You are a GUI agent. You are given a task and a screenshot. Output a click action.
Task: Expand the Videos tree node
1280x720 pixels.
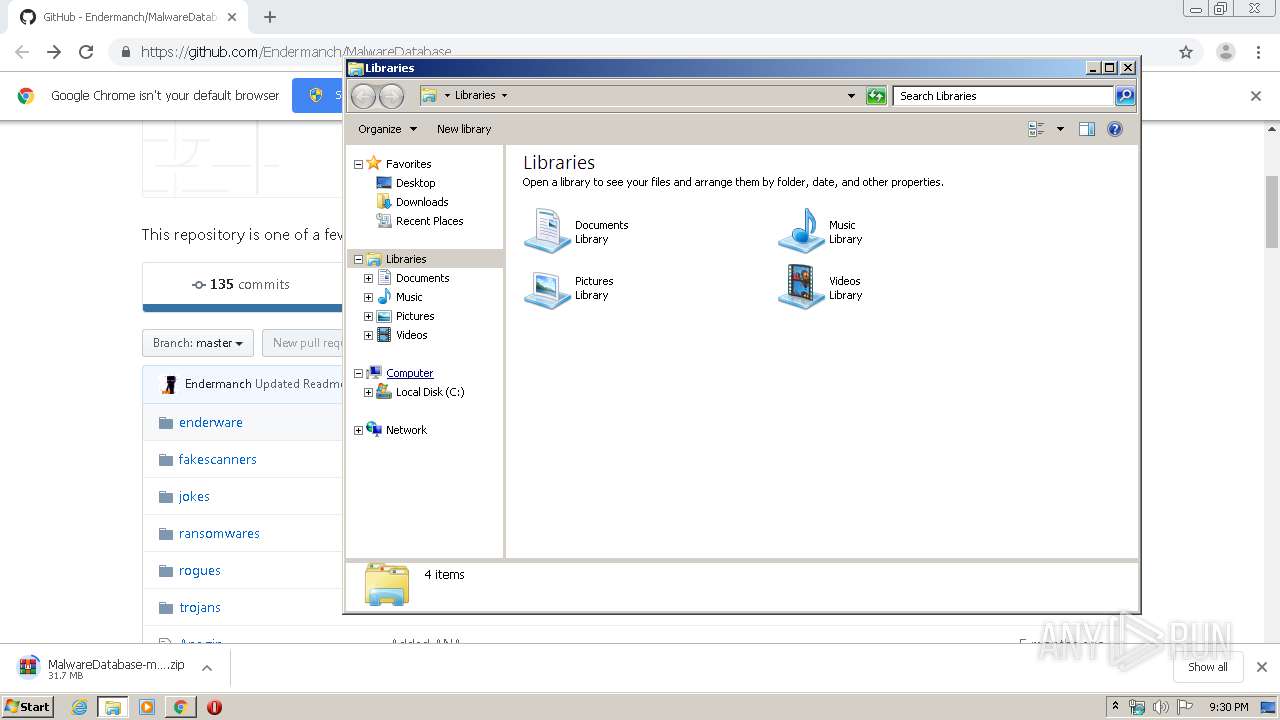[368, 335]
